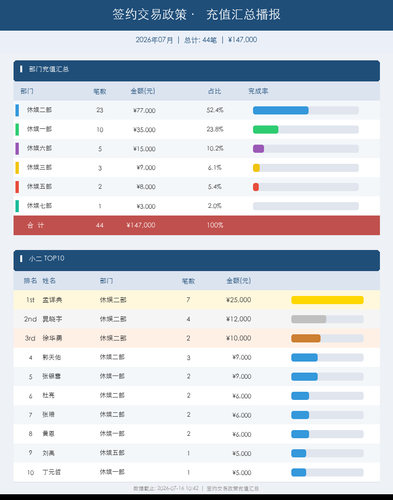Click the progress bar in rank 4 row

pyautogui.click(x=304, y=358)
